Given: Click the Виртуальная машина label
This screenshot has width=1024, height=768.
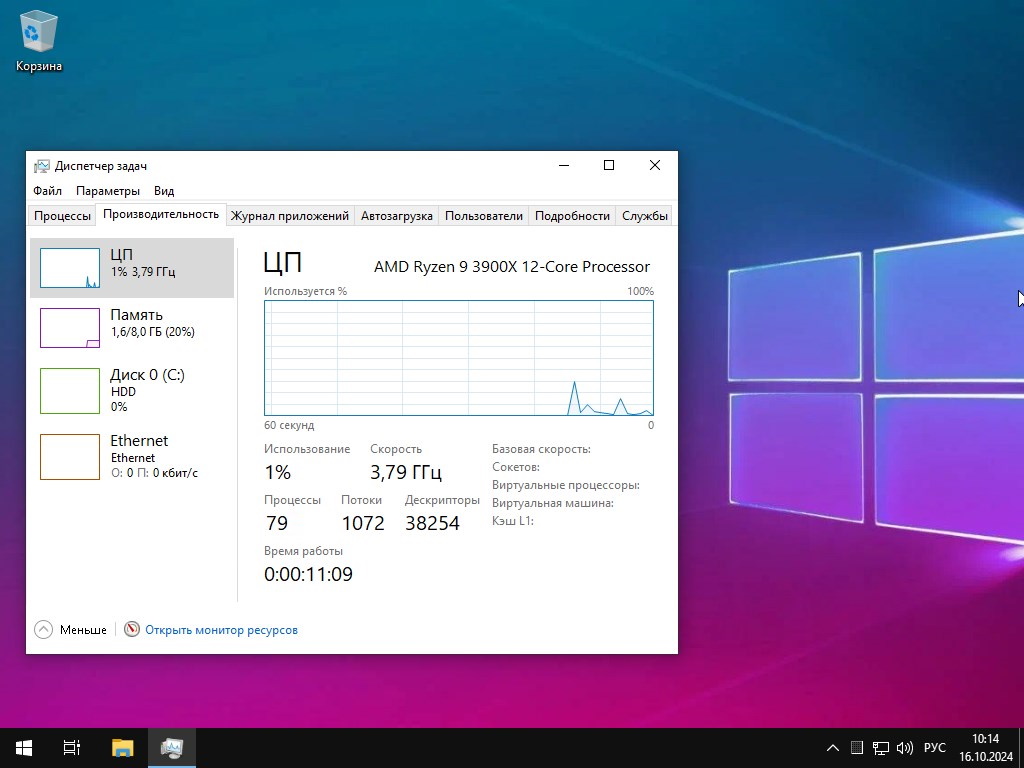Looking at the screenshot, I should coord(552,503).
